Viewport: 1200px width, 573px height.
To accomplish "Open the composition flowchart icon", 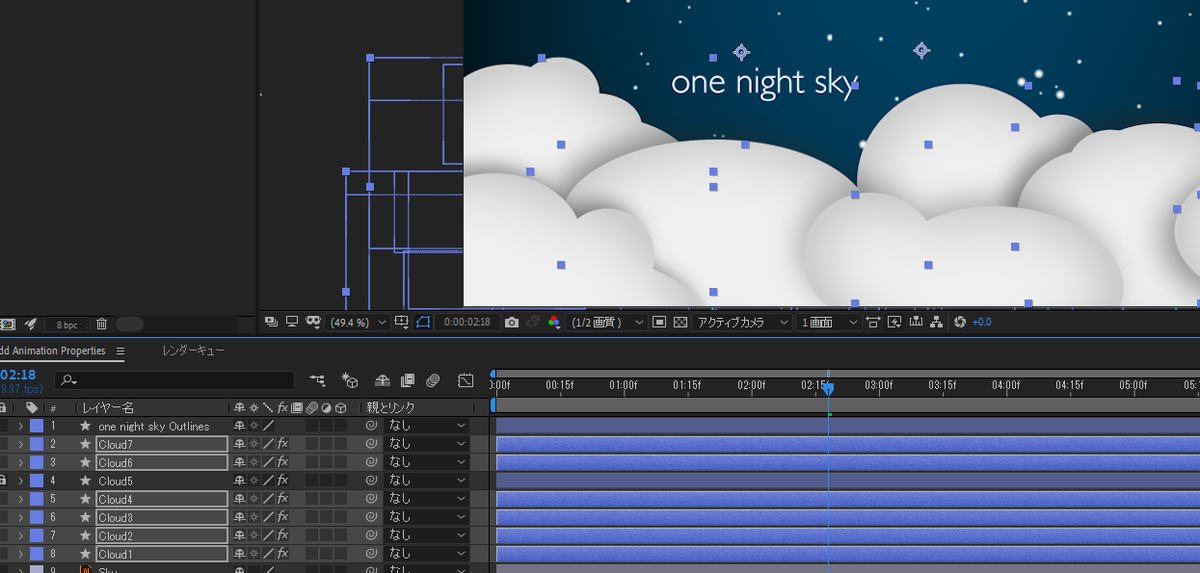I will coord(936,322).
